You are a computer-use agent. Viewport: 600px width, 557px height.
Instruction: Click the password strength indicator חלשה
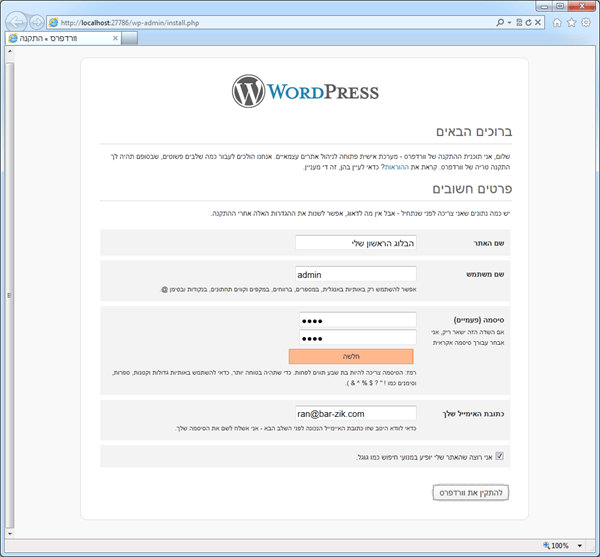click(351, 356)
